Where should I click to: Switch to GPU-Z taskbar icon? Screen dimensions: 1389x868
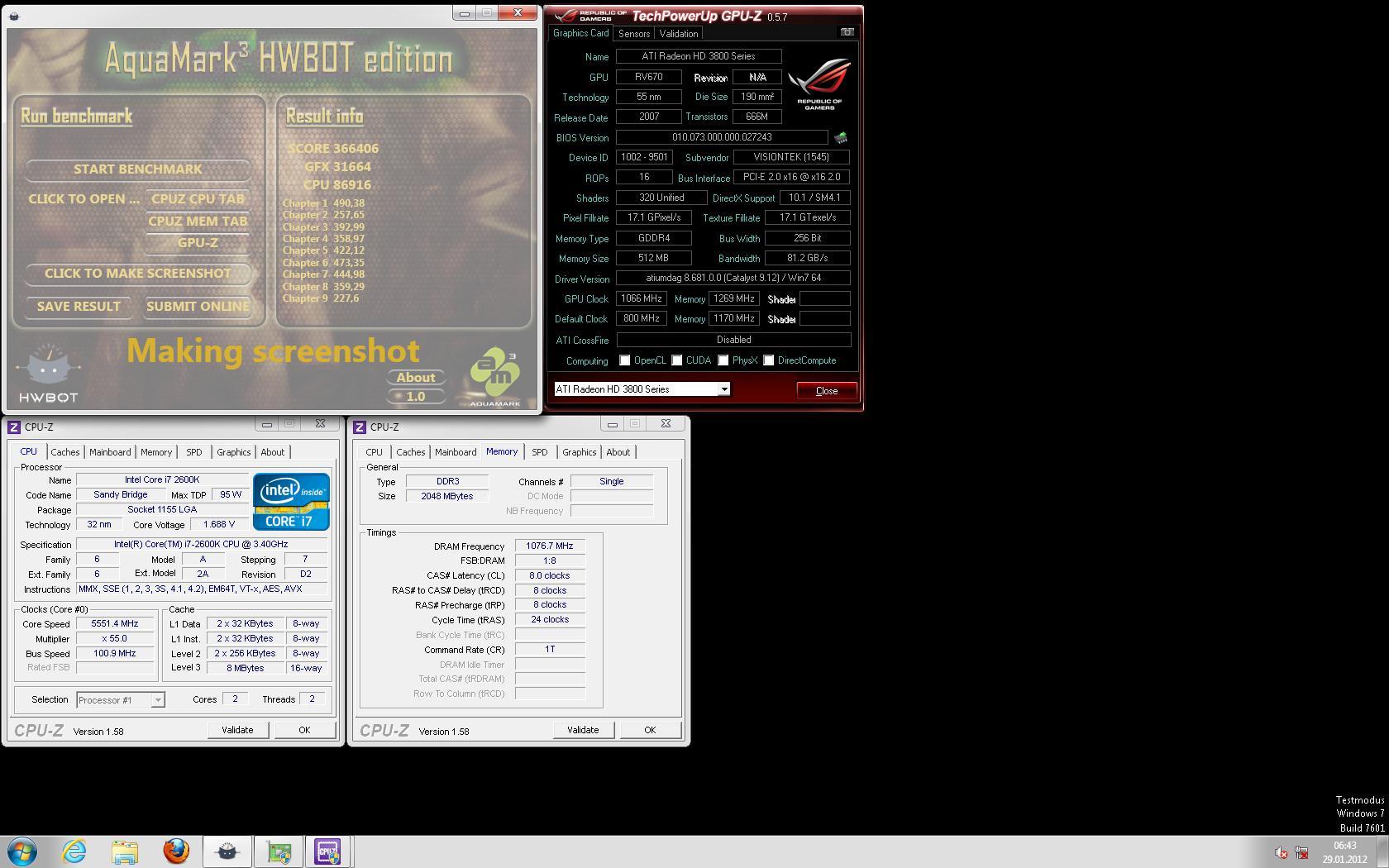tap(279, 851)
